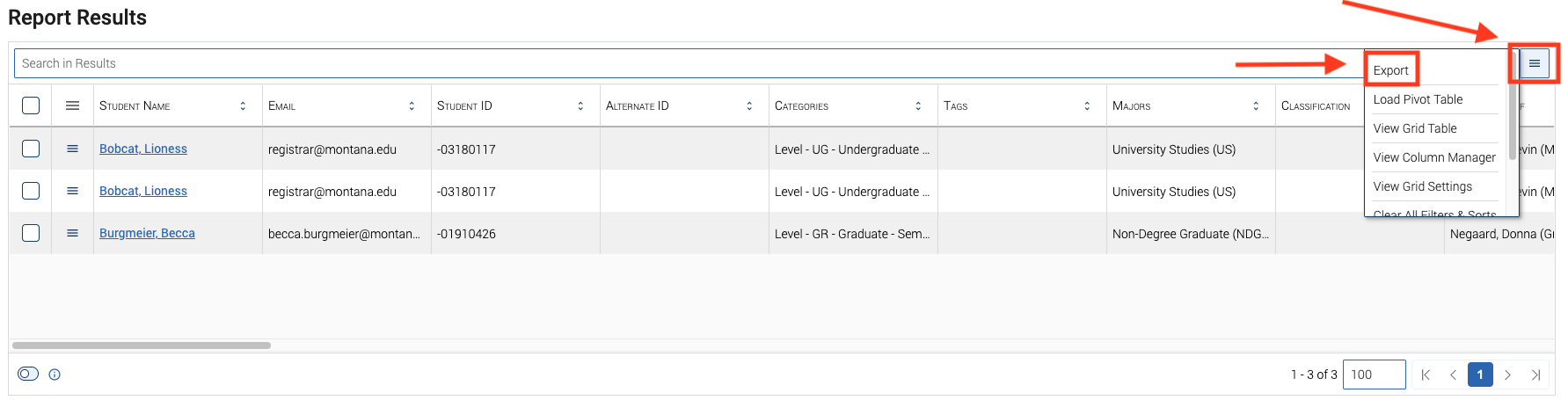Go to the first page
The image size is (1568, 400).
pos(1426,375)
